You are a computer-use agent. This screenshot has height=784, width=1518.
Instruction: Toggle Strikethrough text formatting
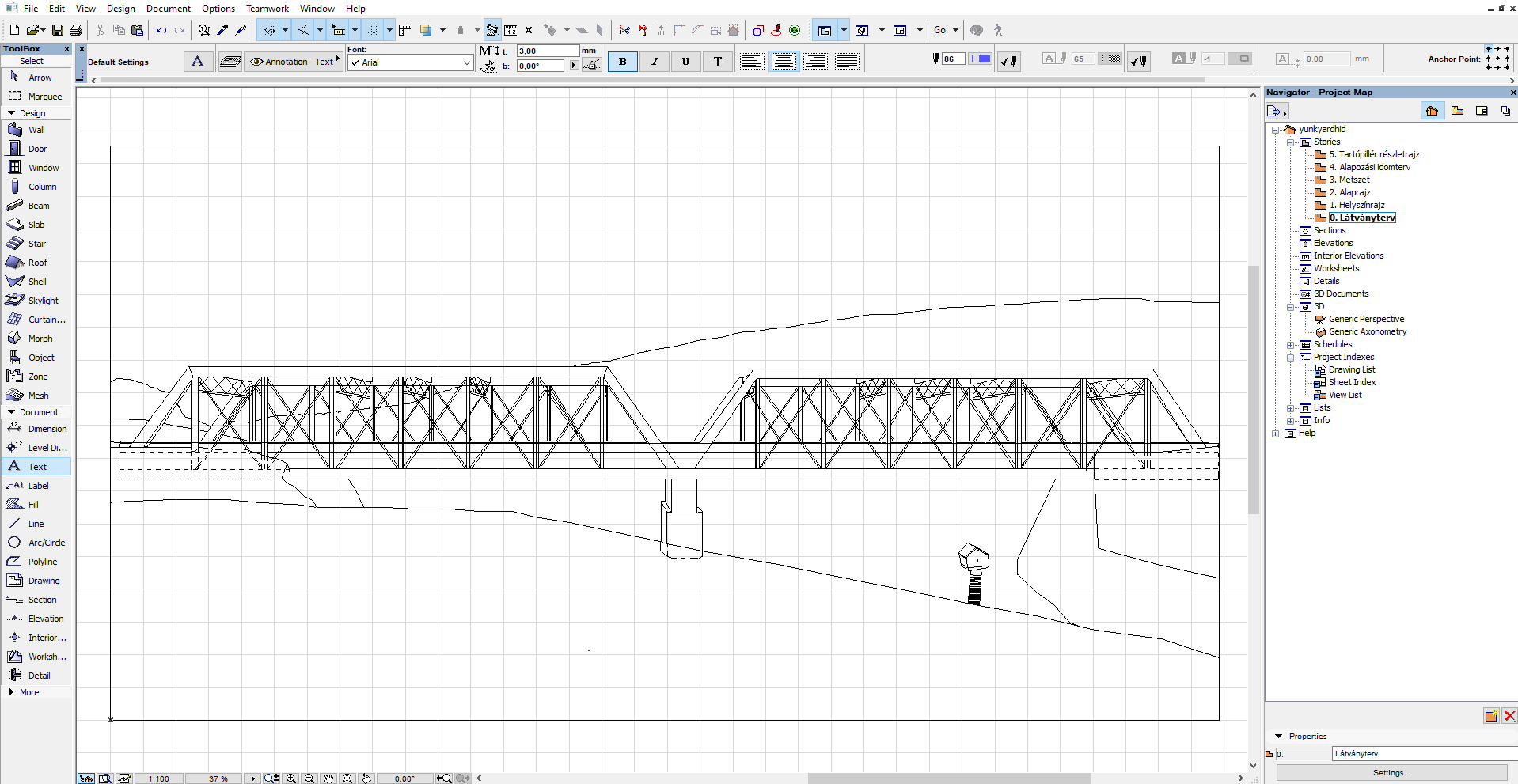[718, 61]
